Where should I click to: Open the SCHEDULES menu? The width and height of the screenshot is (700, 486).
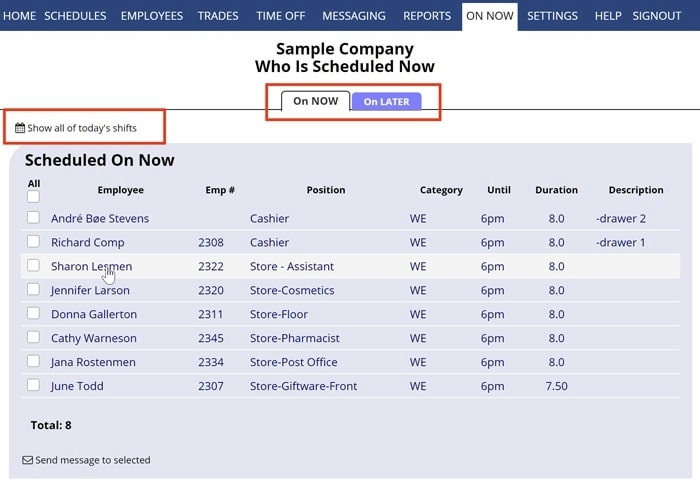tap(75, 16)
